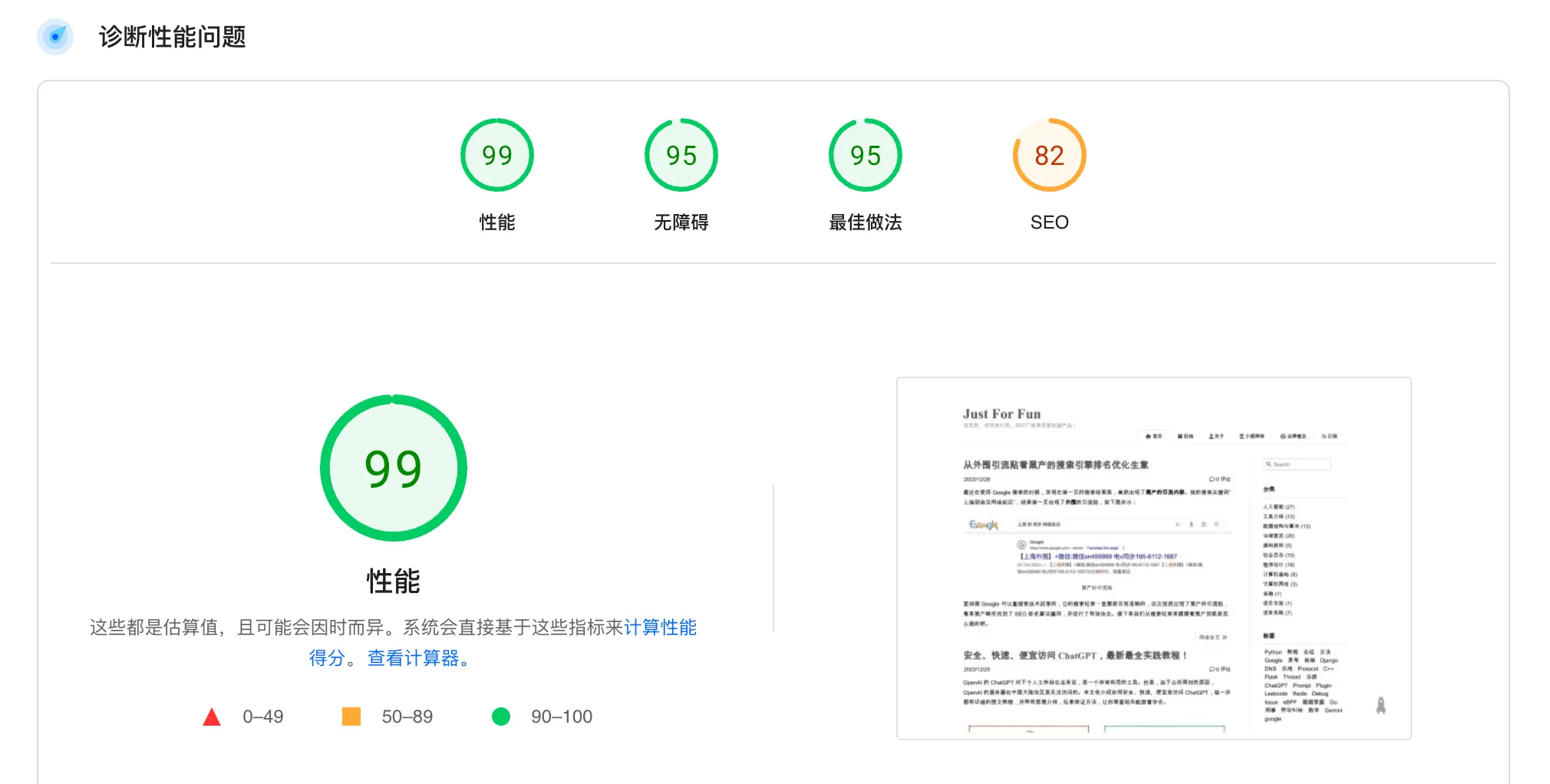Click the orange square 50–89 legend icon
Viewport: 1550px width, 784px height.
(351, 716)
